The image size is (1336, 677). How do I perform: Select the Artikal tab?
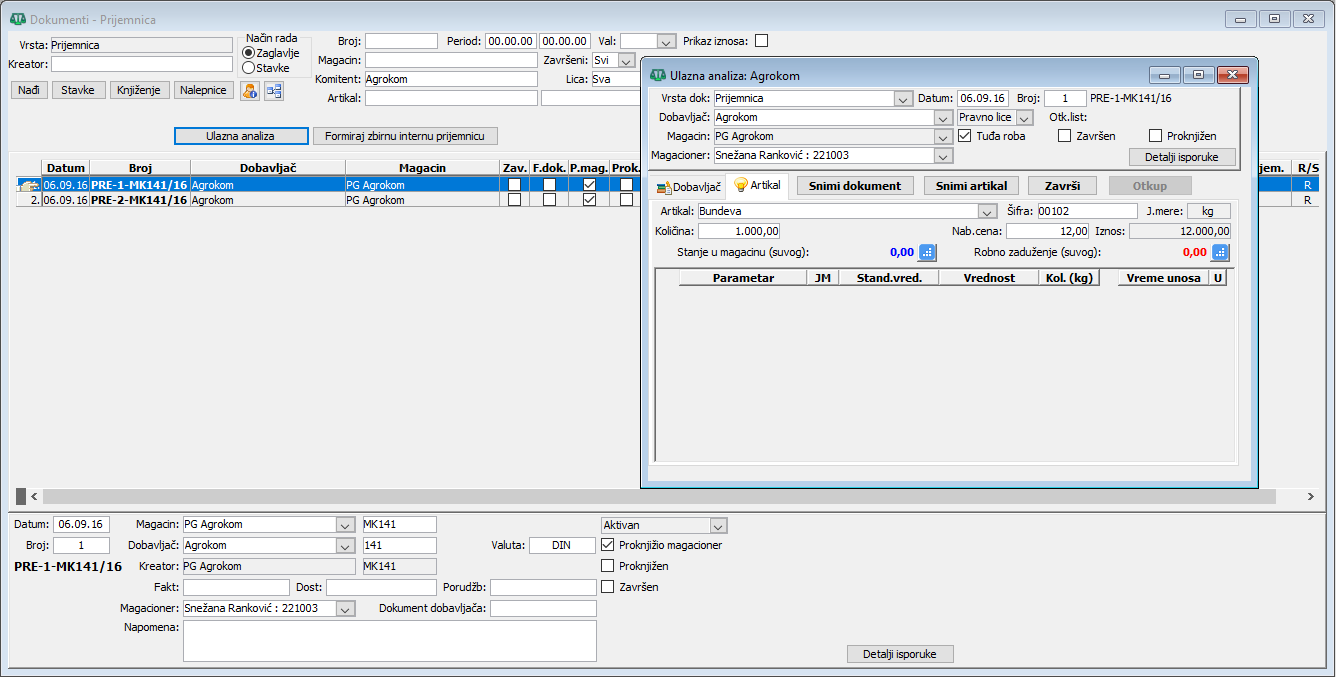[x=757, y=186]
